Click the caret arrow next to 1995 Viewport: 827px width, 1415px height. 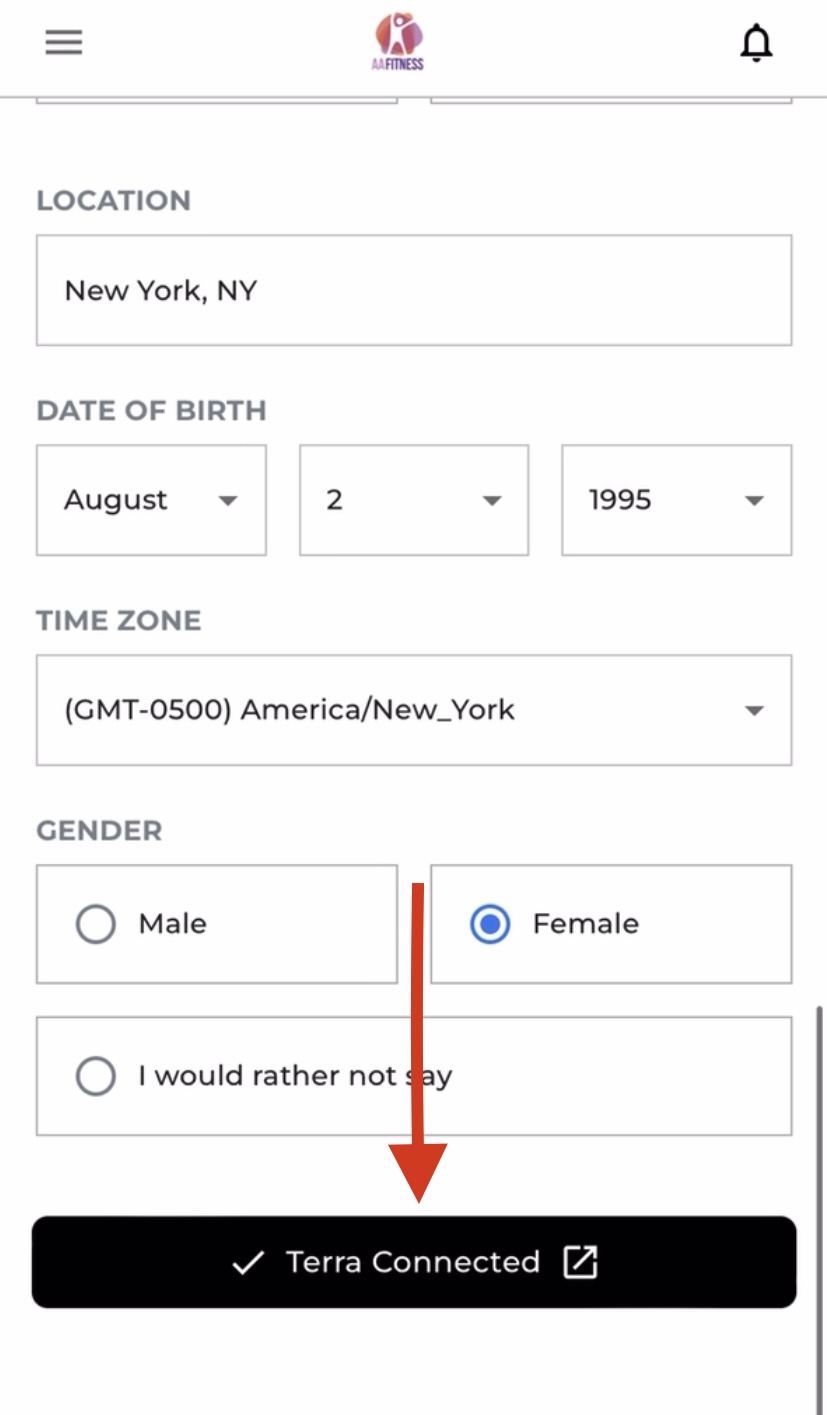tap(754, 500)
